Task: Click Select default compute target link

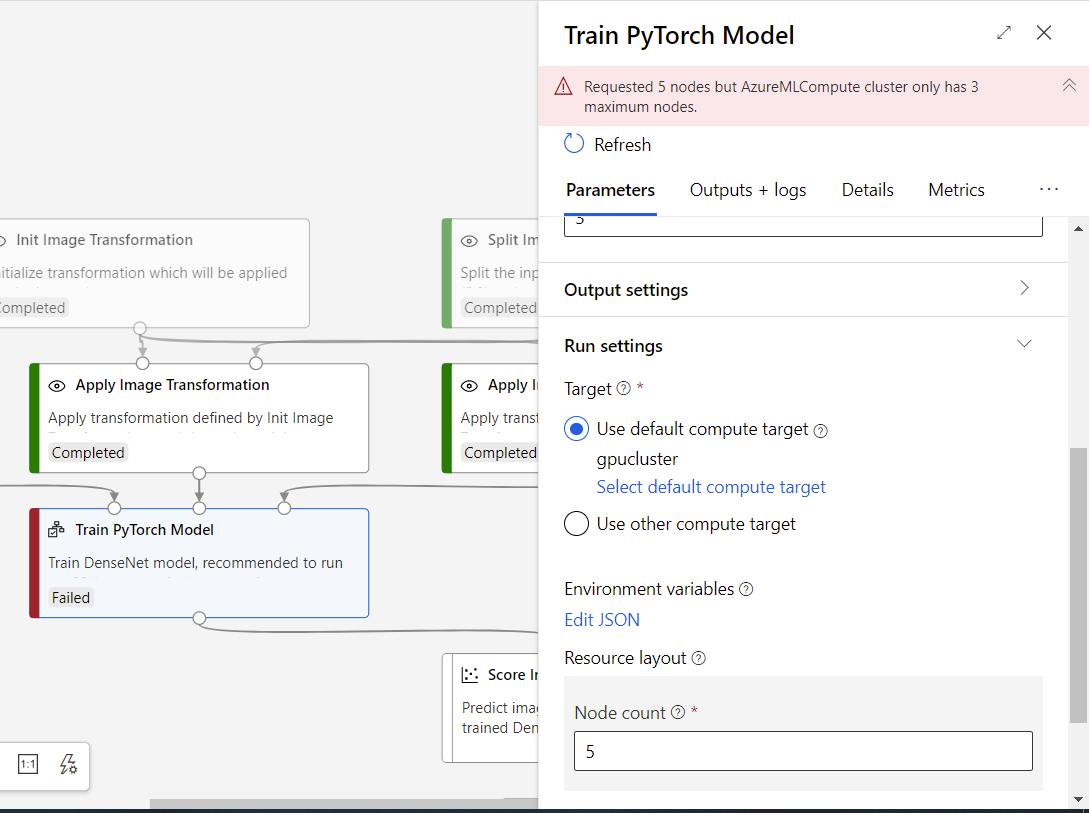Action: tap(711, 487)
